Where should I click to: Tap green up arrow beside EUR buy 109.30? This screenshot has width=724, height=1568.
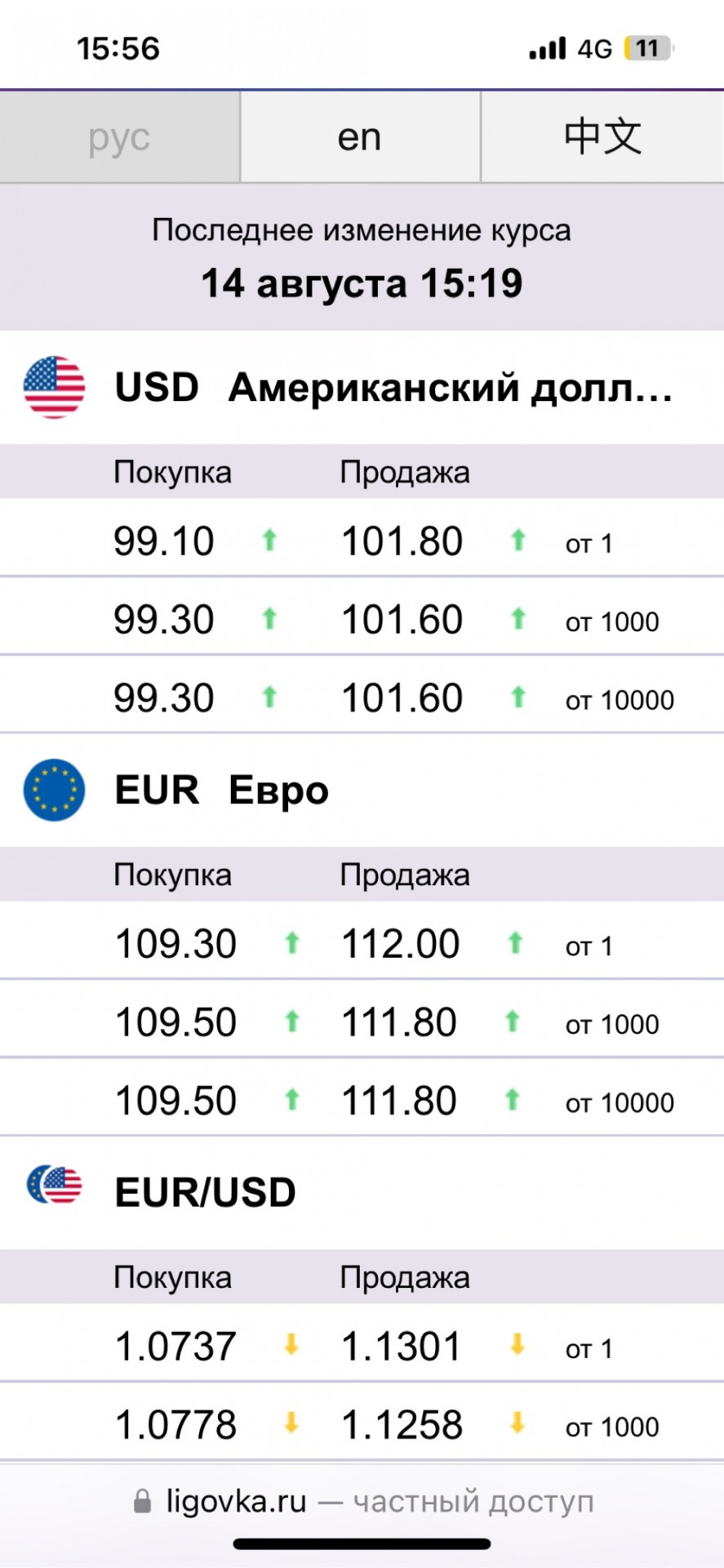click(291, 943)
